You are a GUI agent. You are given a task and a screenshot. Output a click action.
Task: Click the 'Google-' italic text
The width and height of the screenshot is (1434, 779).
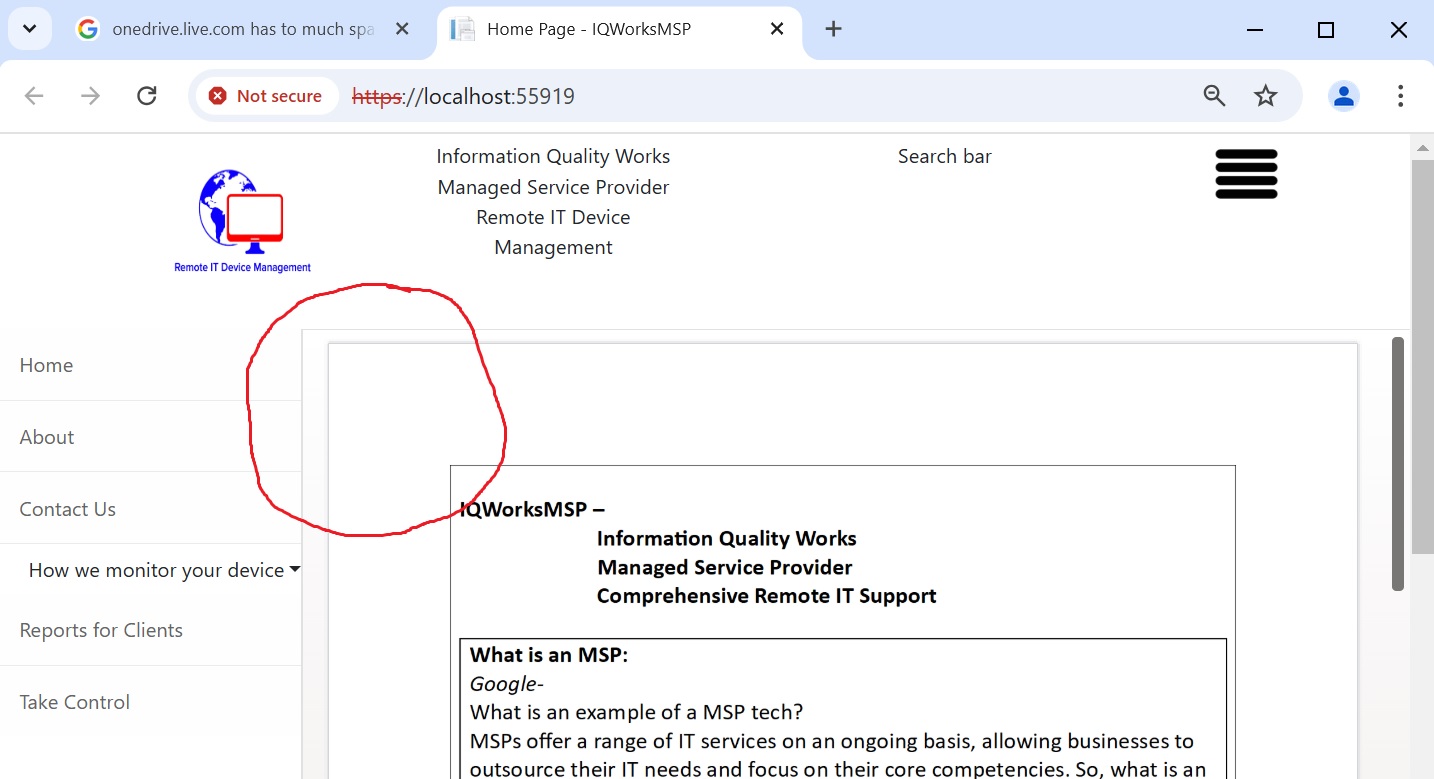(507, 684)
